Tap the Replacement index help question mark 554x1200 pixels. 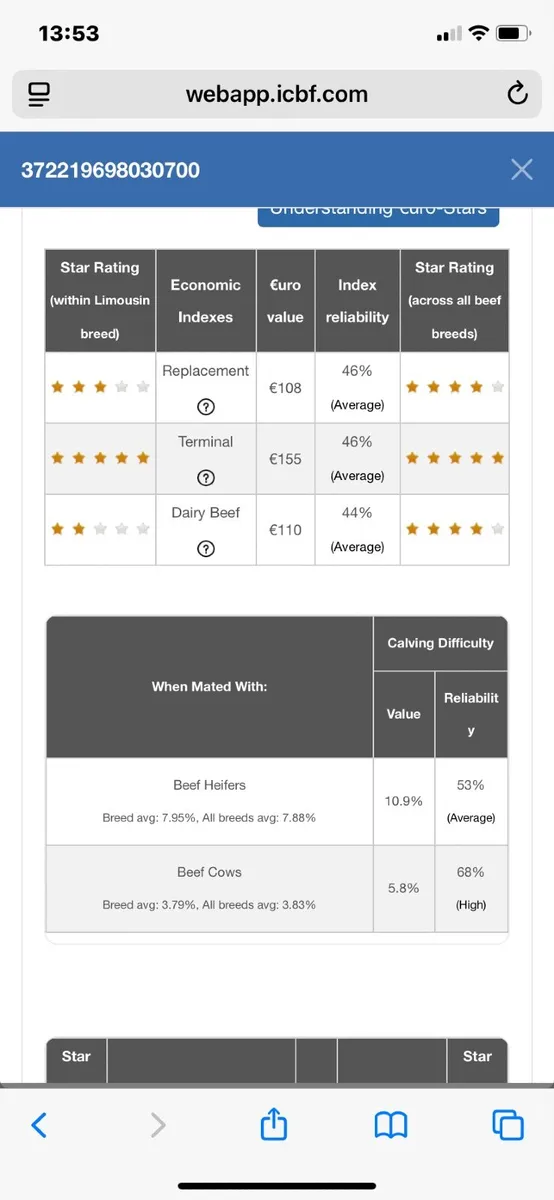[x=206, y=406]
